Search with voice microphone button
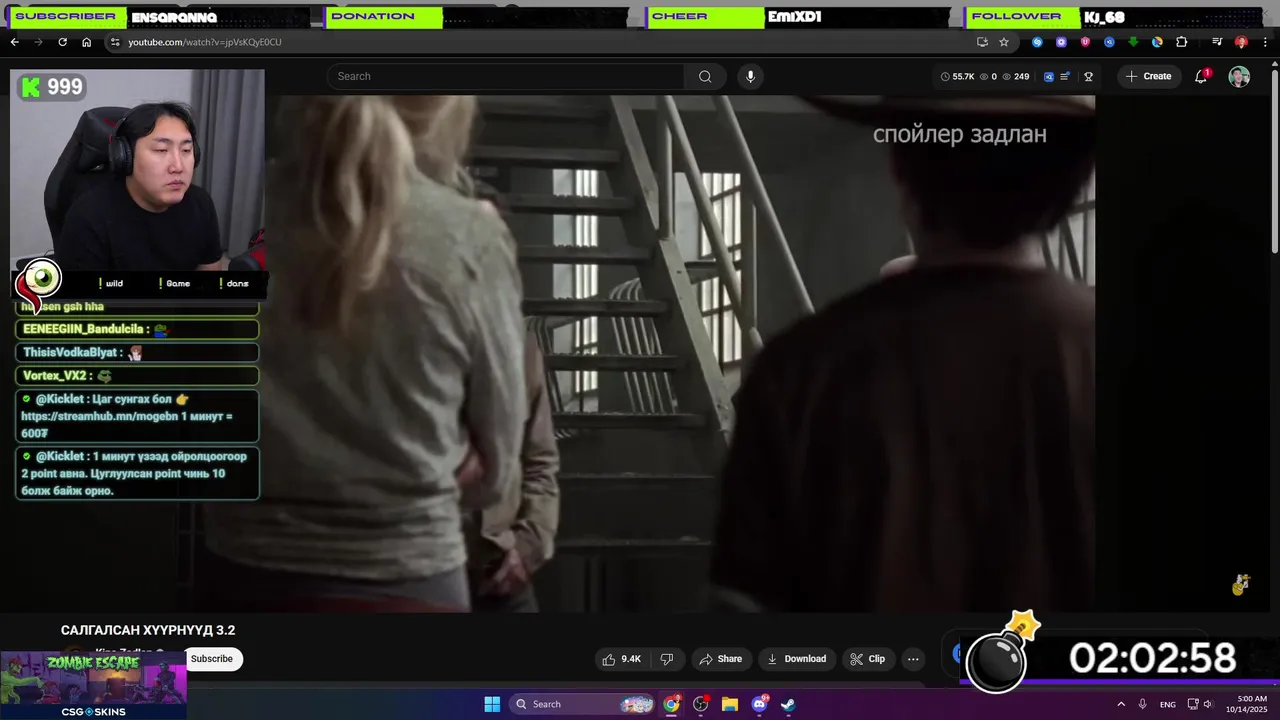1280x720 pixels. pos(750,76)
